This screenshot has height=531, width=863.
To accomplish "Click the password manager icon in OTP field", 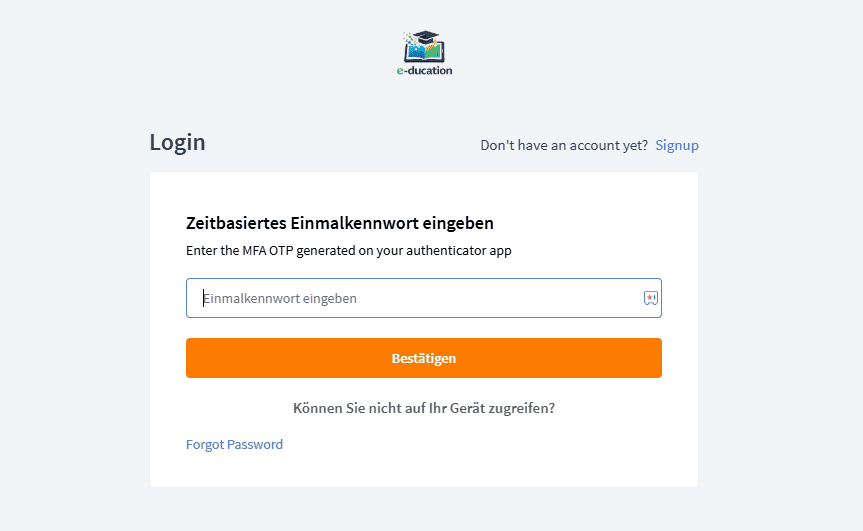I will pyautogui.click(x=650, y=298).
